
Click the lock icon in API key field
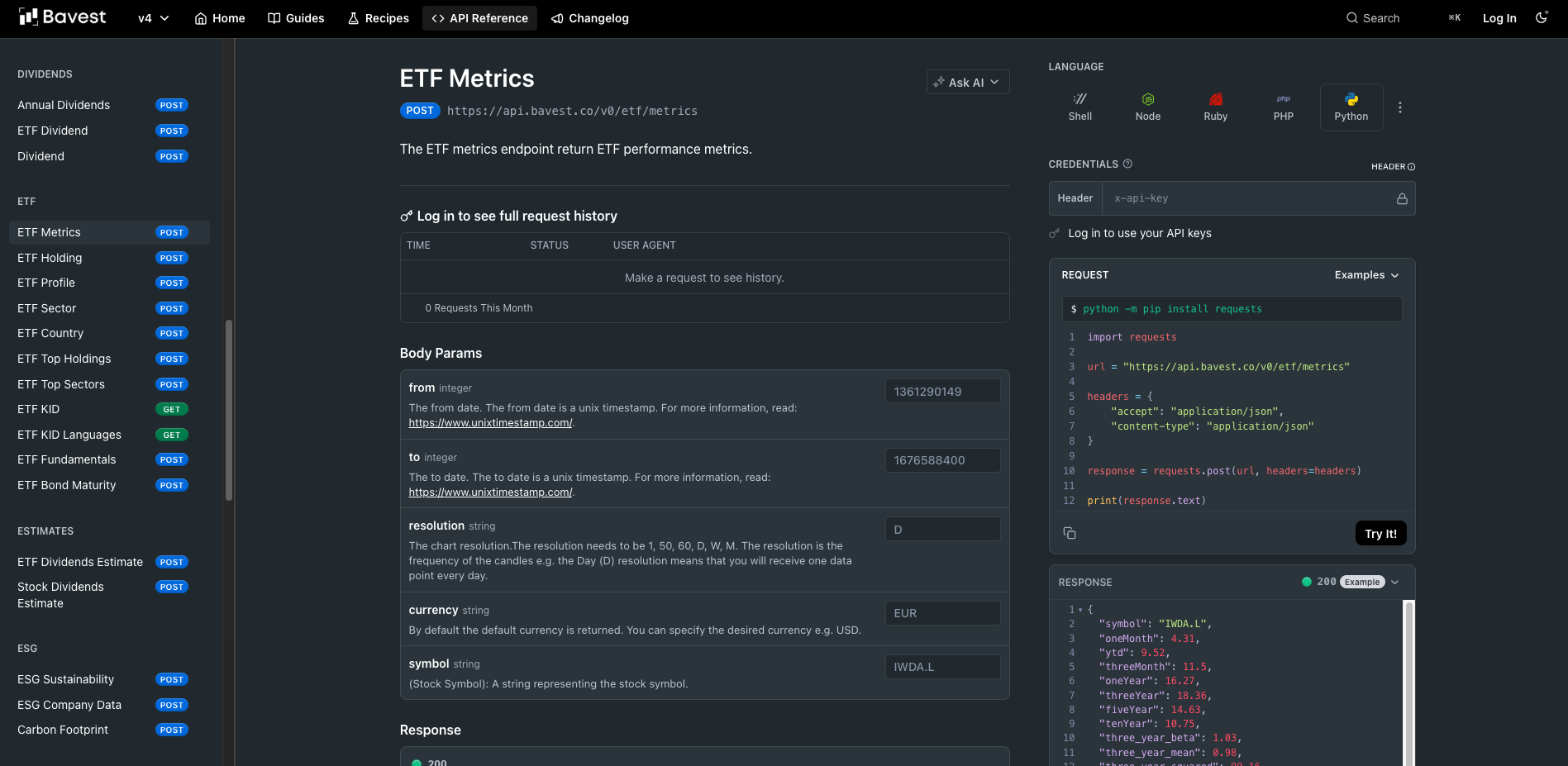click(1402, 198)
